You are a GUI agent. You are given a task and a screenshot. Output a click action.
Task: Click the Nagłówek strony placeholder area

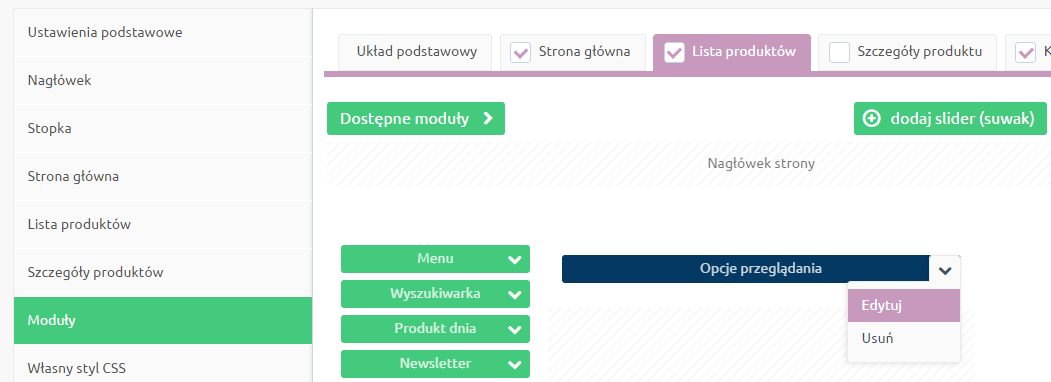tap(688, 164)
